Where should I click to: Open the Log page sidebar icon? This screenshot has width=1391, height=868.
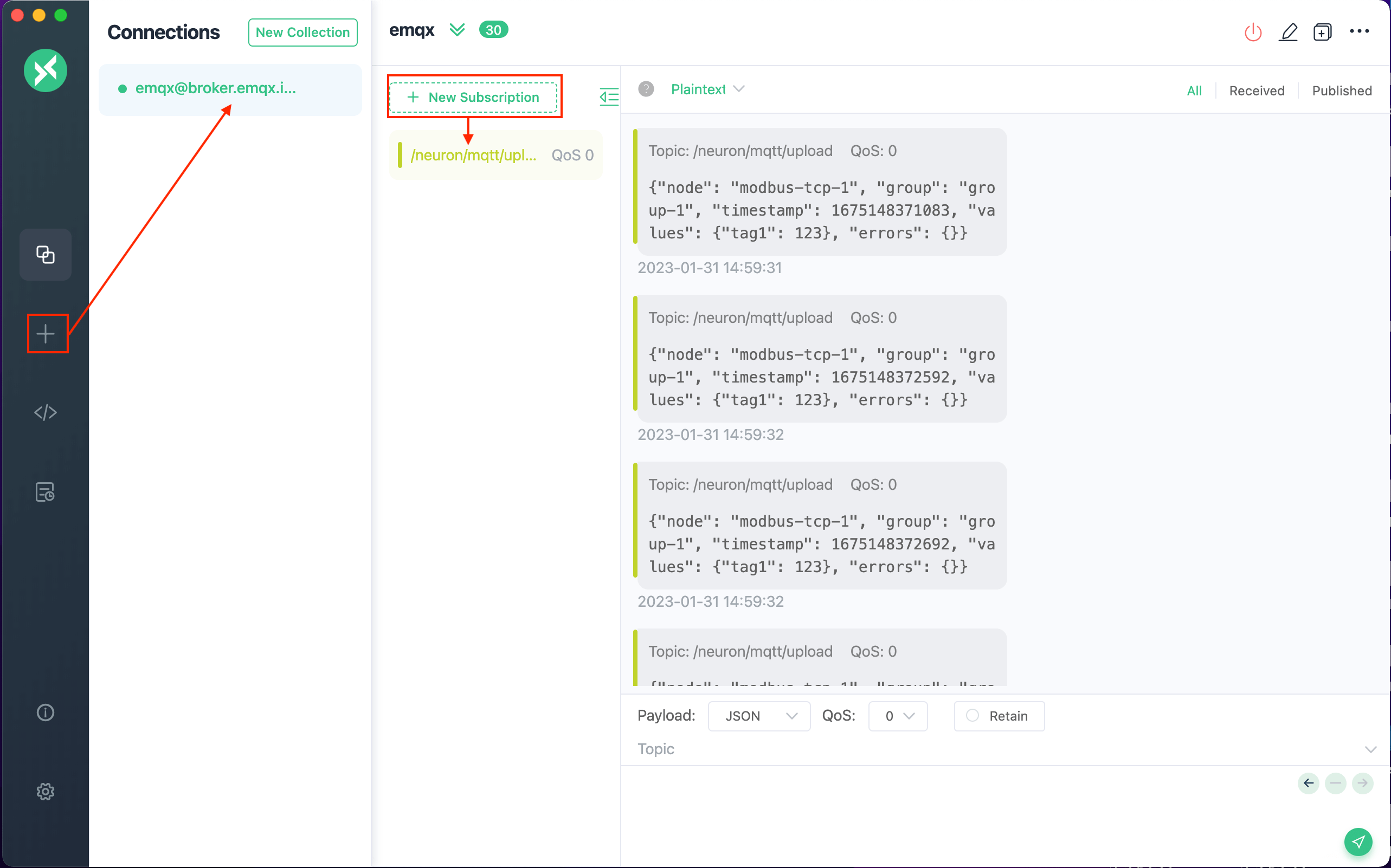[46, 492]
